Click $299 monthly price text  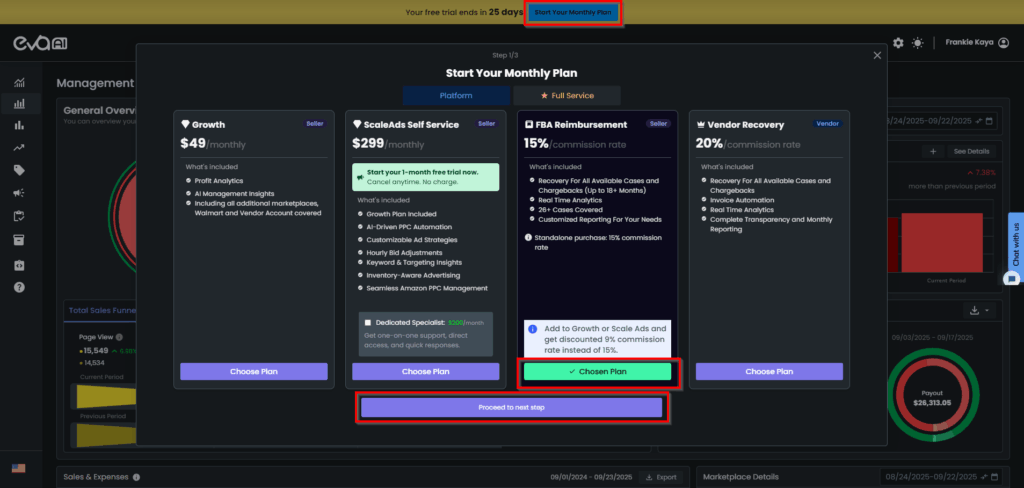click(x=388, y=144)
